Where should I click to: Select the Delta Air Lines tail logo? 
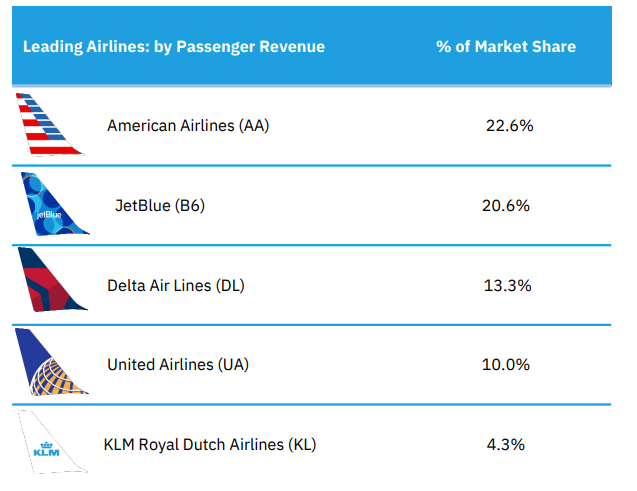click(50, 284)
